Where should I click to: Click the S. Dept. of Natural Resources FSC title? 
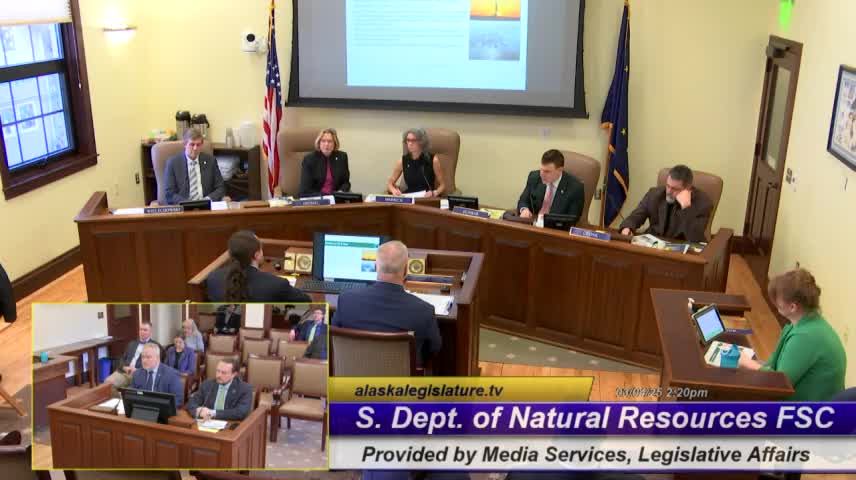595,418
